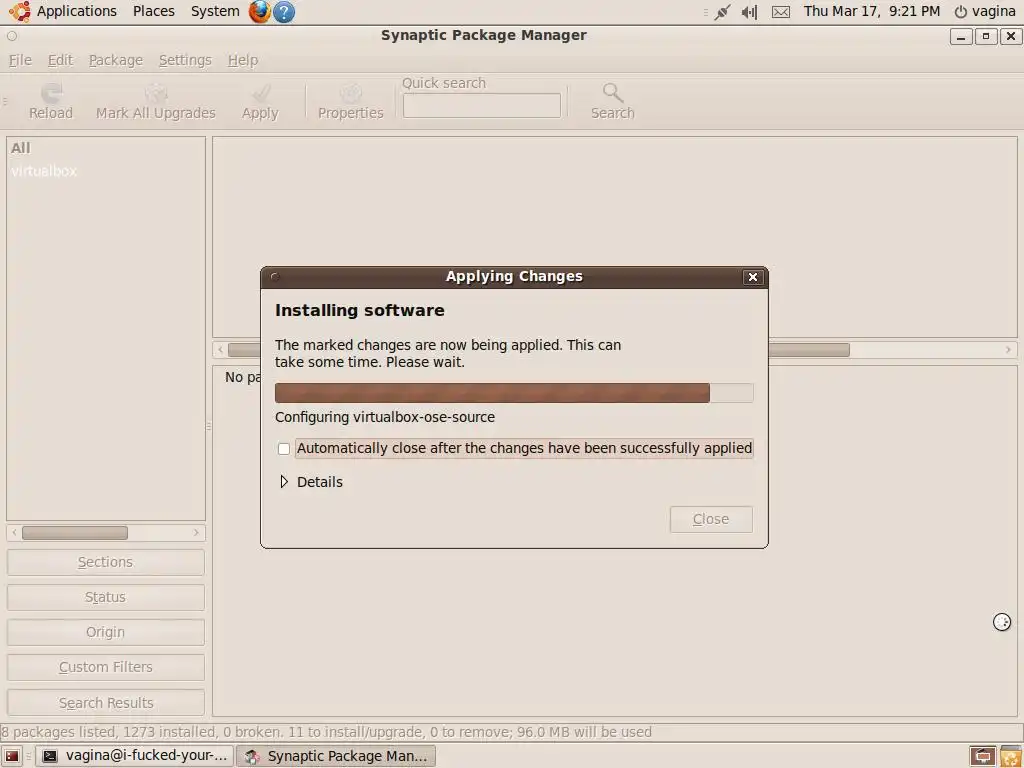Switch to the terminal taskbar window
The height and width of the screenshot is (768, 1024).
coord(134,756)
